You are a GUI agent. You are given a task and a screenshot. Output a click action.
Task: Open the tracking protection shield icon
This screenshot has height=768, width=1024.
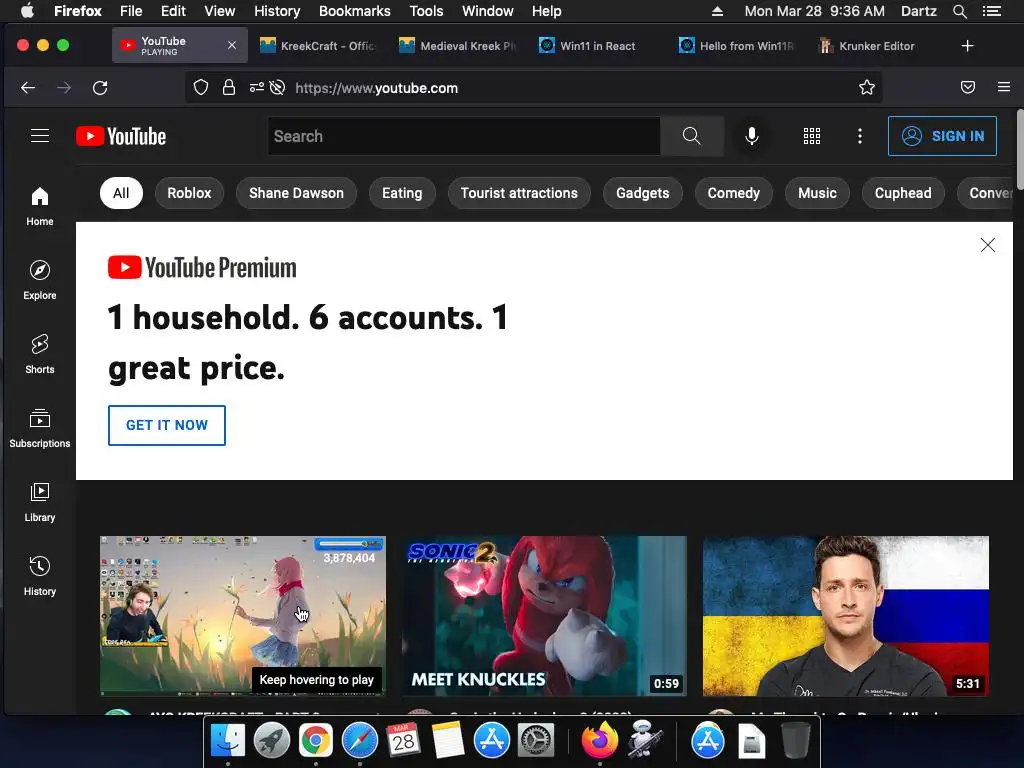click(x=201, y=88)
